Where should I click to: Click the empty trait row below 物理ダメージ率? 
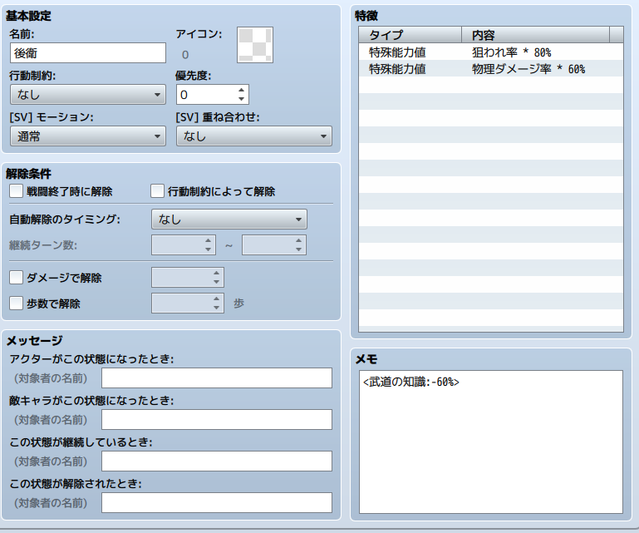491,85
